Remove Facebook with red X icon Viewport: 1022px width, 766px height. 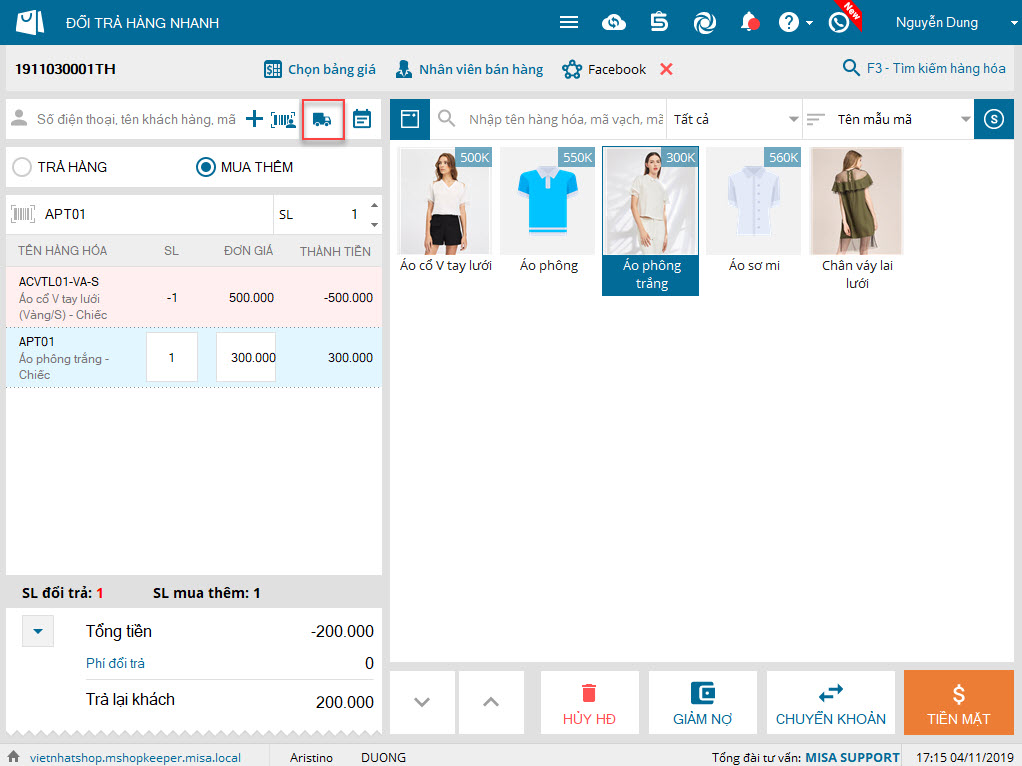pos(666,69)
